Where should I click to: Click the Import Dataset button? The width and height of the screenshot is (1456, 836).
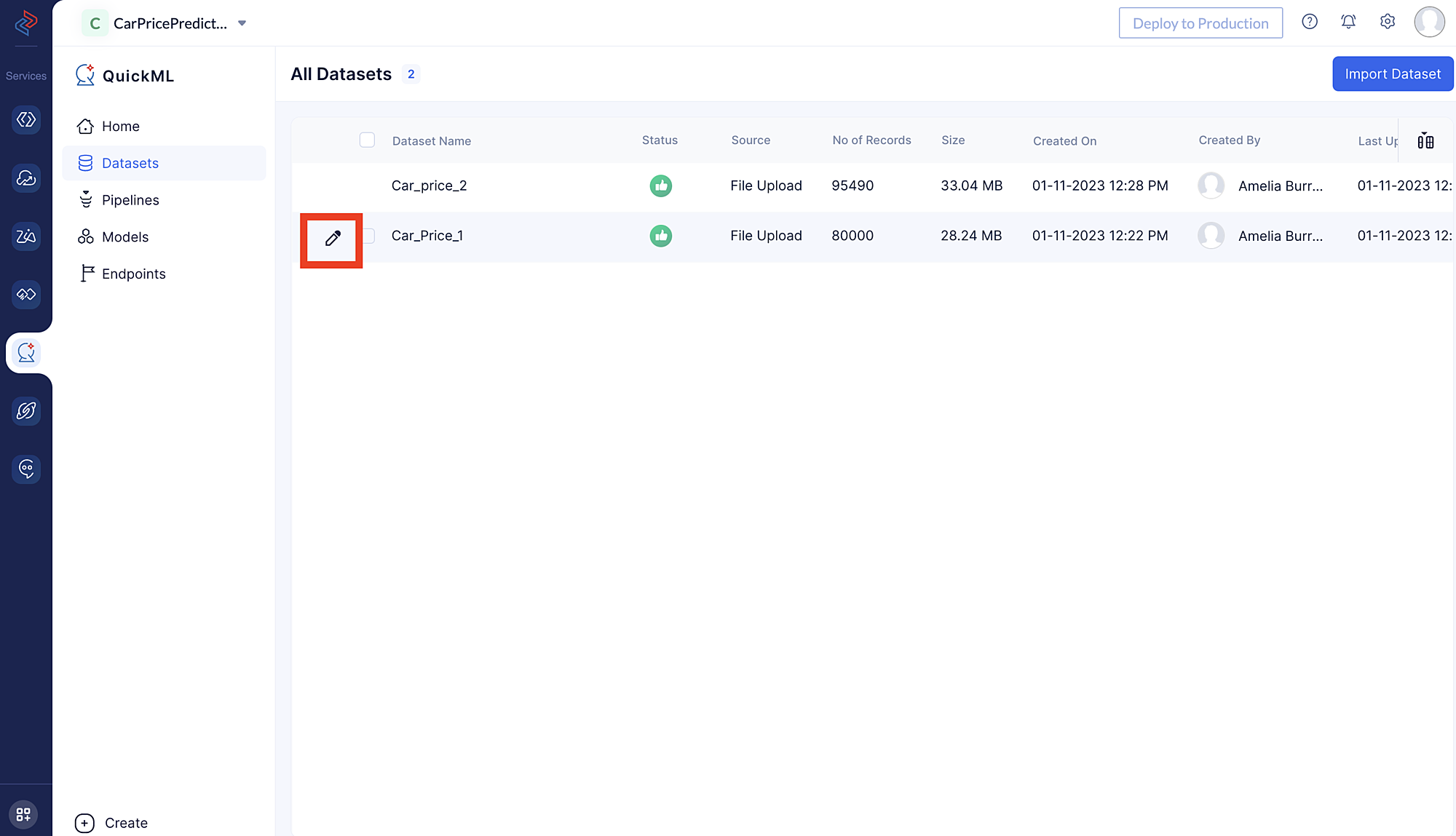[1392, 73]
